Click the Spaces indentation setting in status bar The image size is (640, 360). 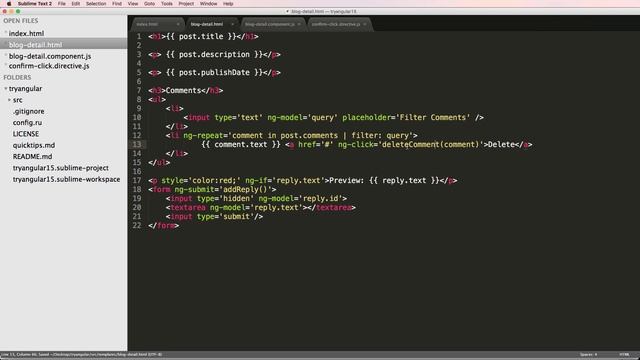pyautogui.click(x=588, y=354)
